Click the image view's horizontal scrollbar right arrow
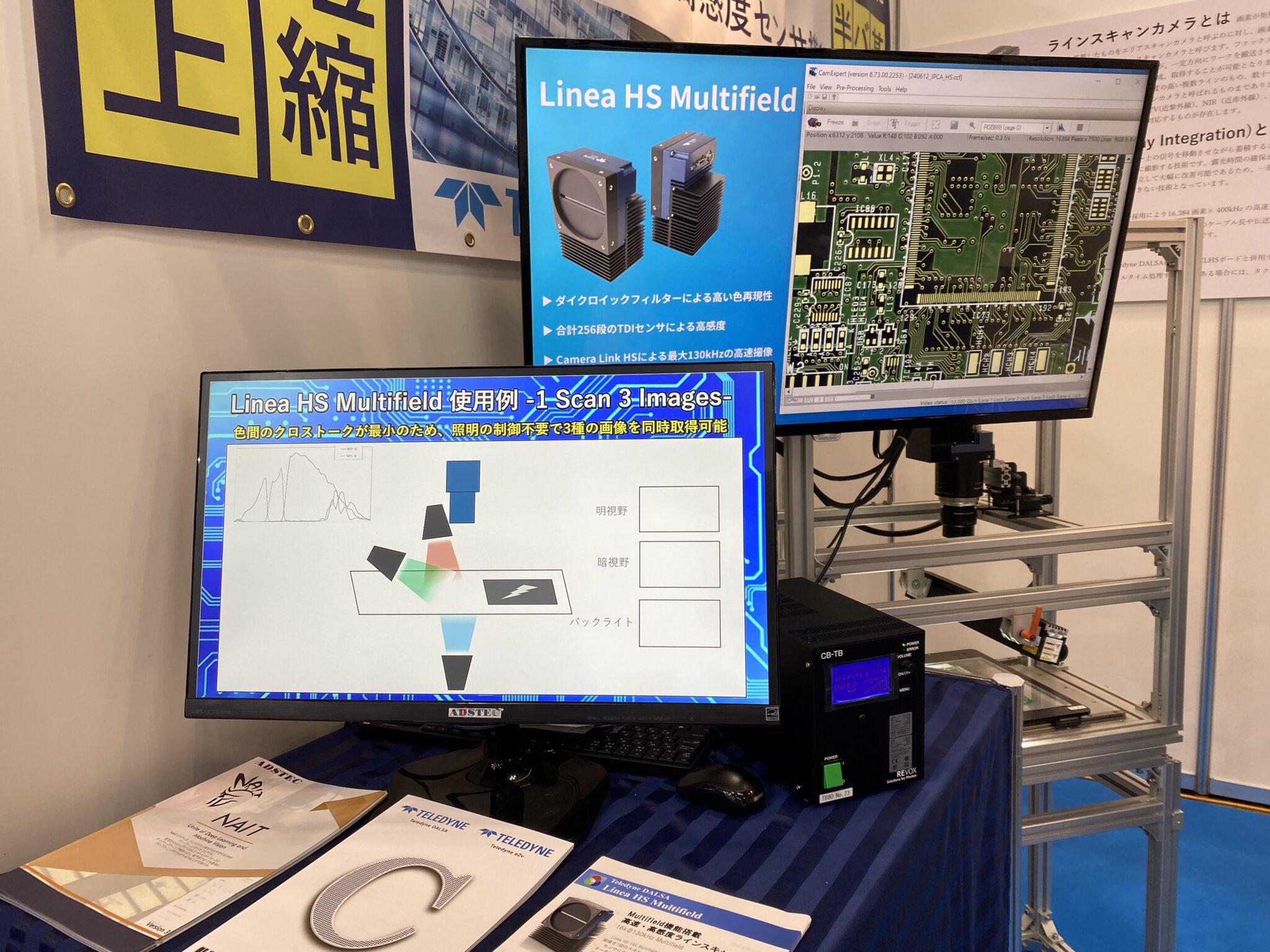Viewport: 1270px width, 952px height. pyautogui.click(x=1081, y=377)
